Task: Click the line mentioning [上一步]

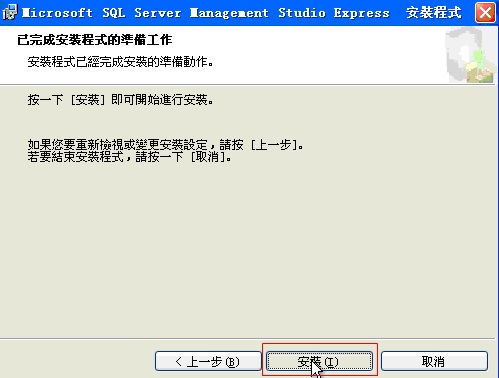Action: pos(166,145)
